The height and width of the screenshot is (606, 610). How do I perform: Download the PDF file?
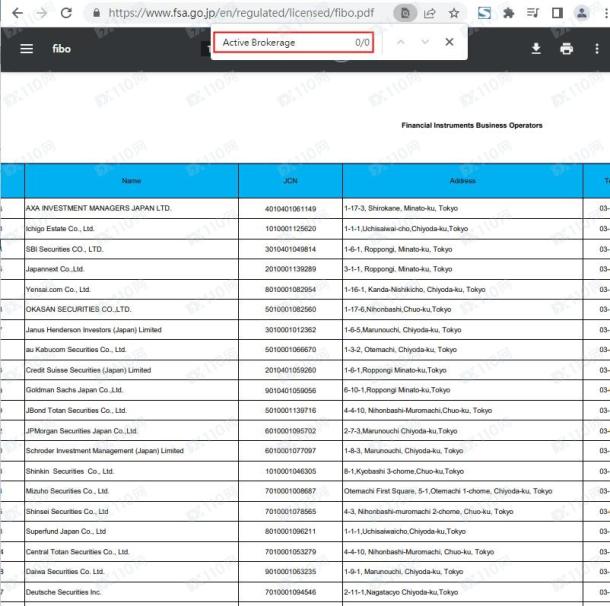point(536,49)
